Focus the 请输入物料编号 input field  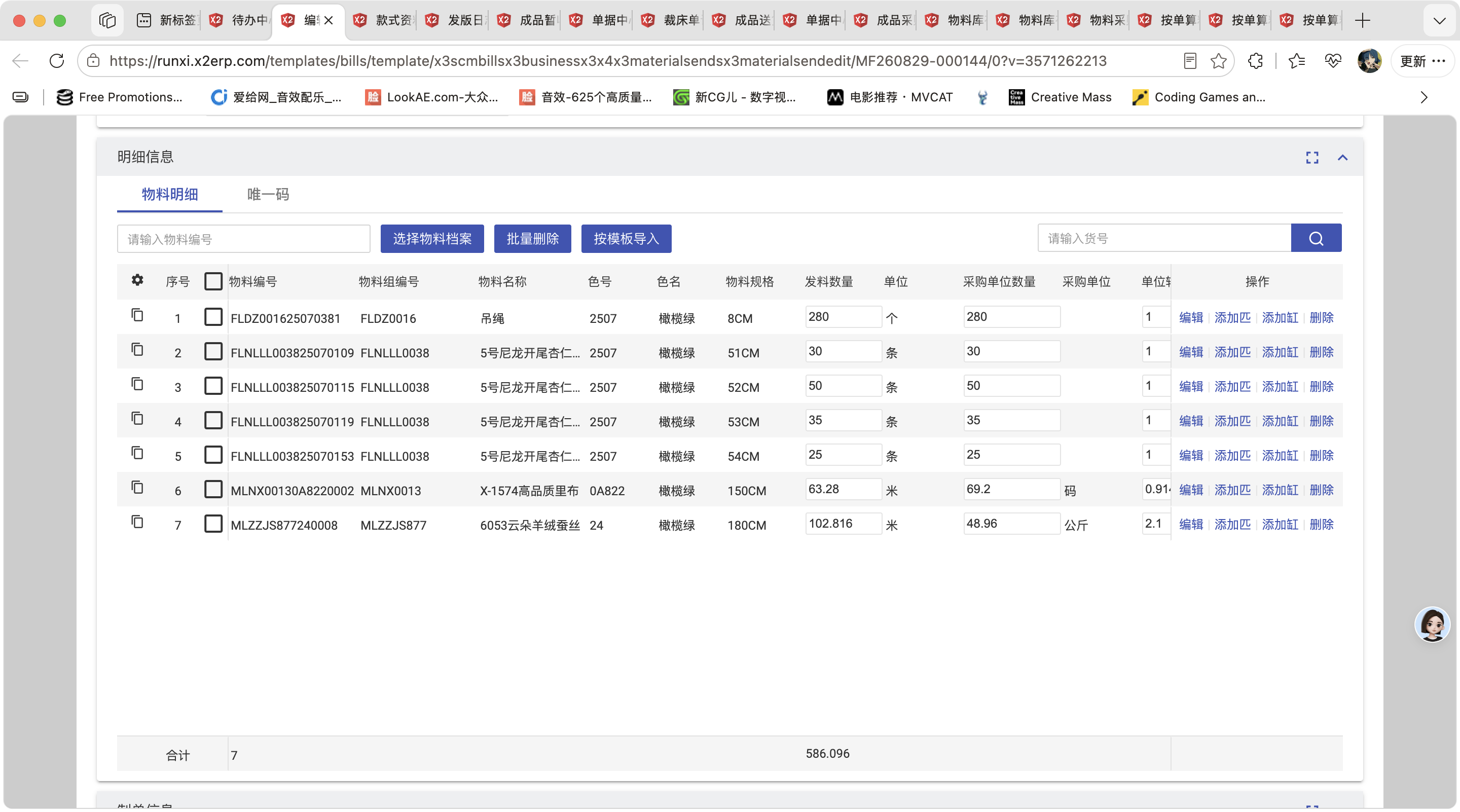click(244, 239)
